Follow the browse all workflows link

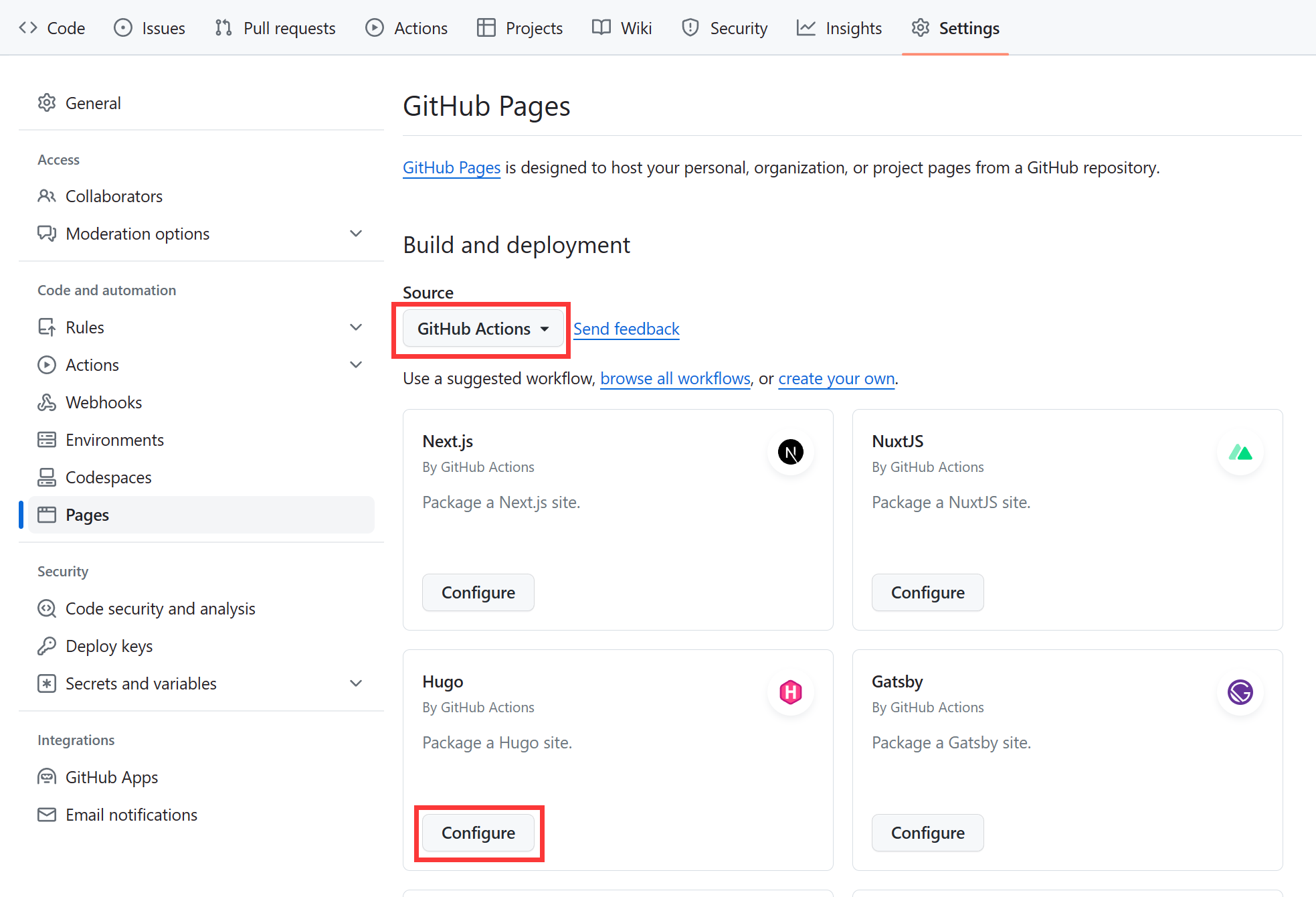tap(675, 378)
